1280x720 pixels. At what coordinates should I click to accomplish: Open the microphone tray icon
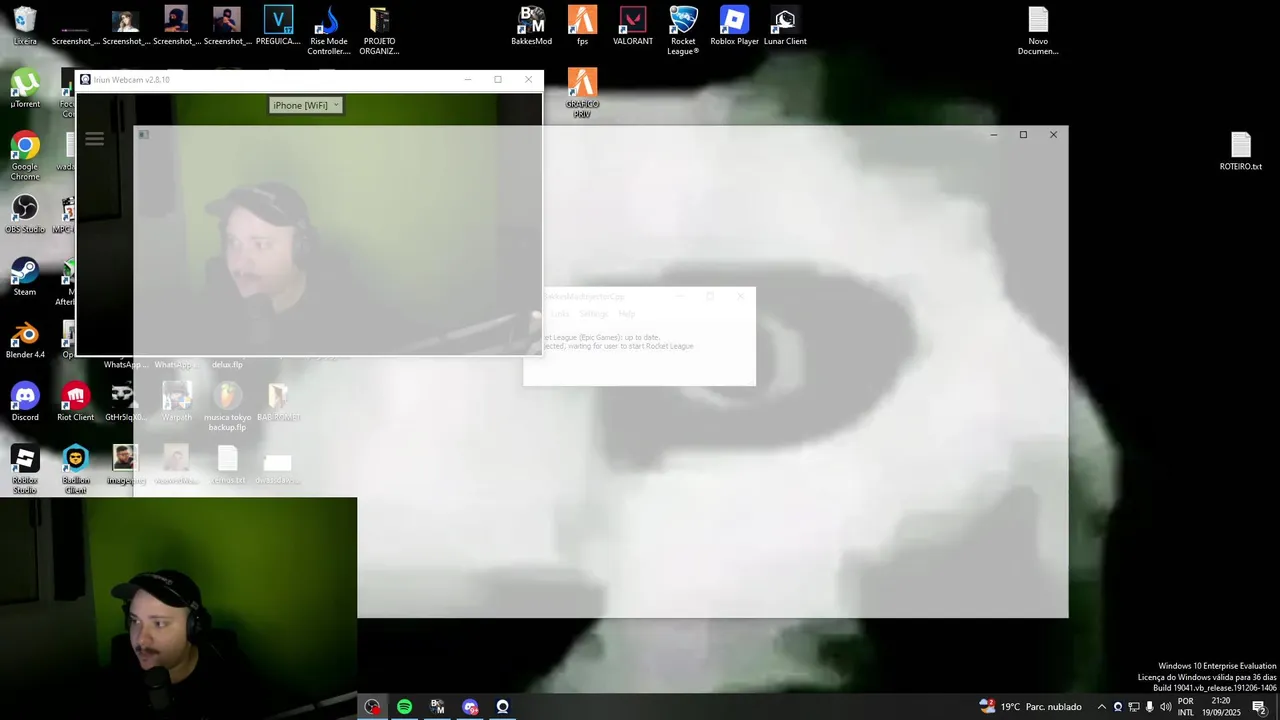click(x=1149, y=707)
